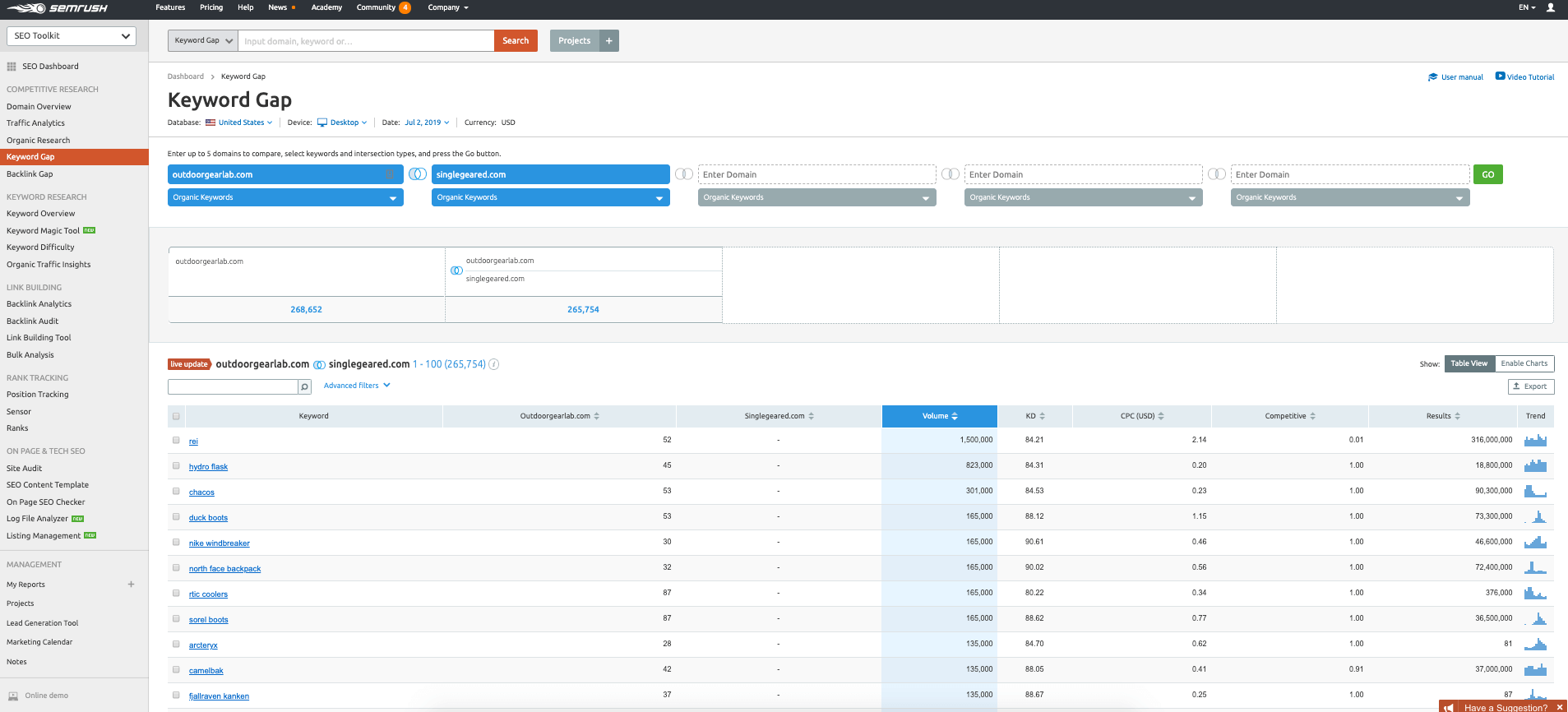Open the United States database dropdown
Viewport: 1568px width, 712px height.
[239, 123]
